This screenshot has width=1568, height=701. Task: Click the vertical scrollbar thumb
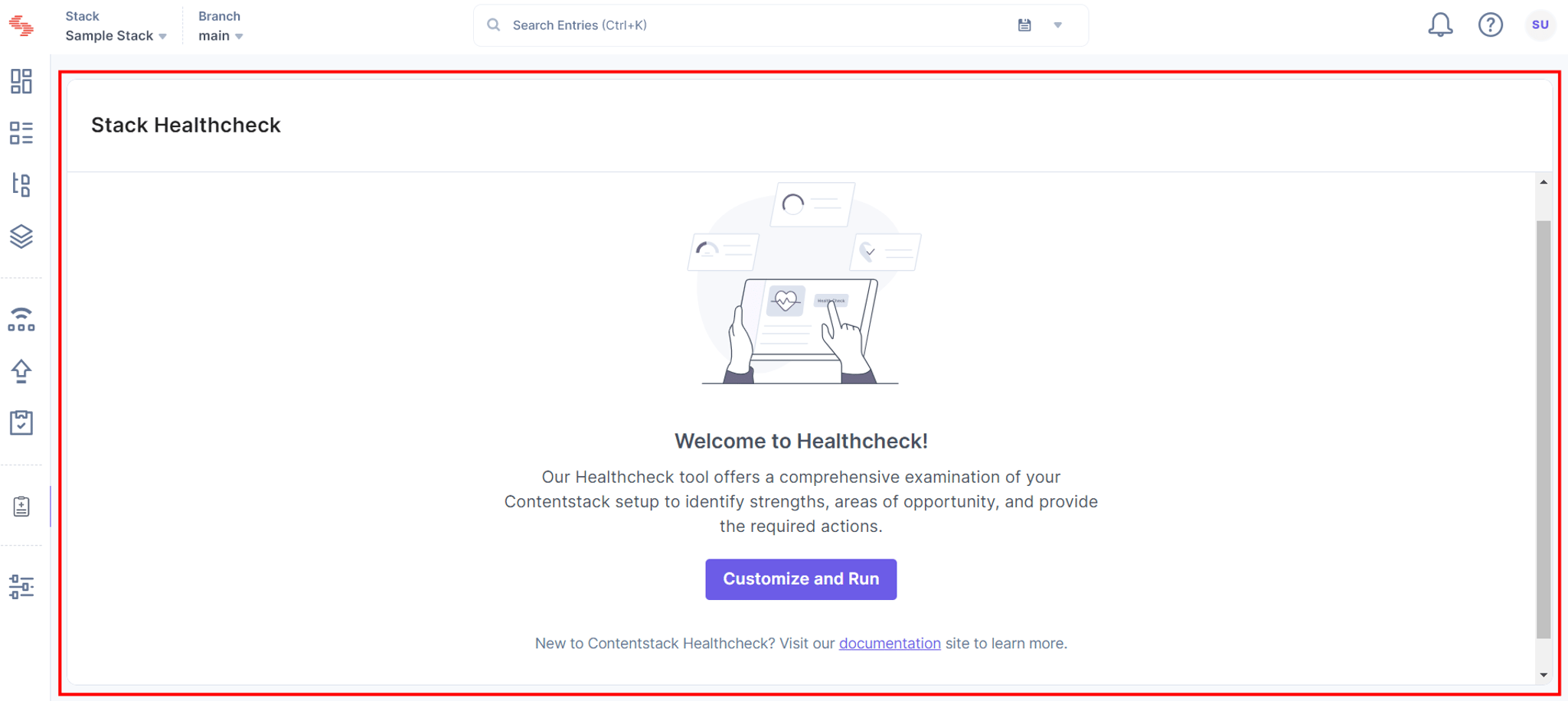click(1543, 429)
